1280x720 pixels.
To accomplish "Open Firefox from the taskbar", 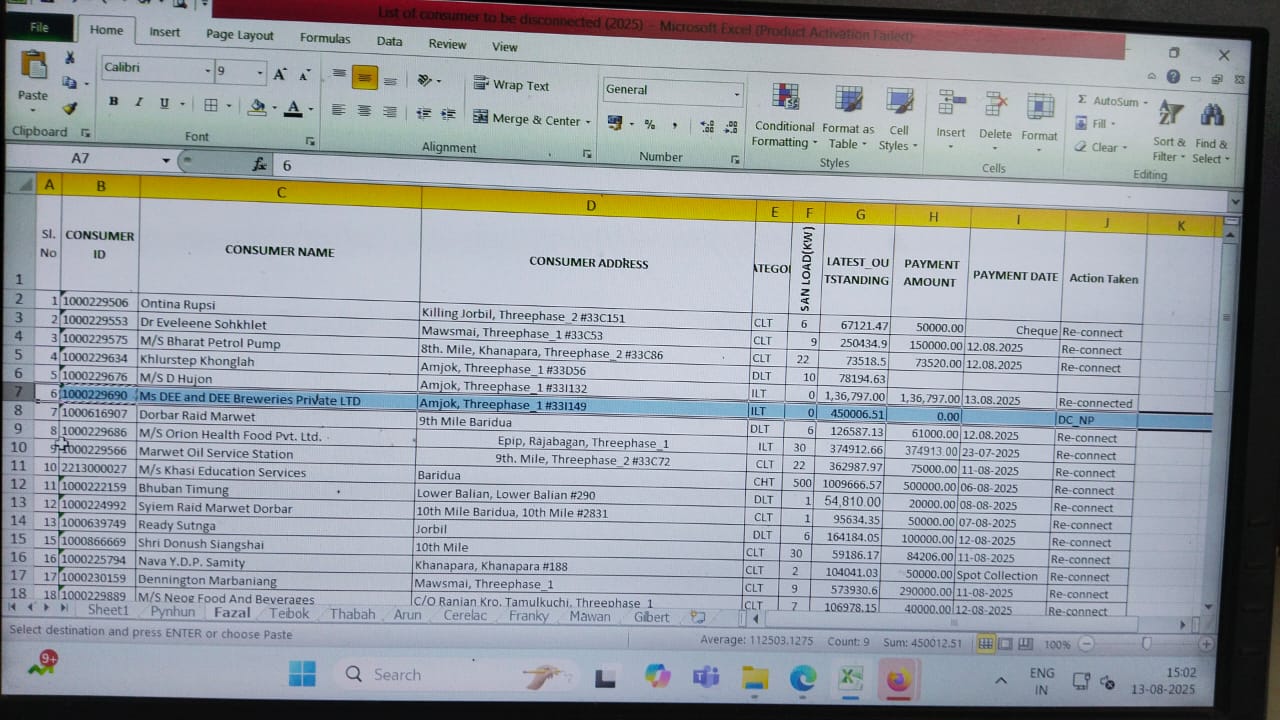I will pos(899,681).
